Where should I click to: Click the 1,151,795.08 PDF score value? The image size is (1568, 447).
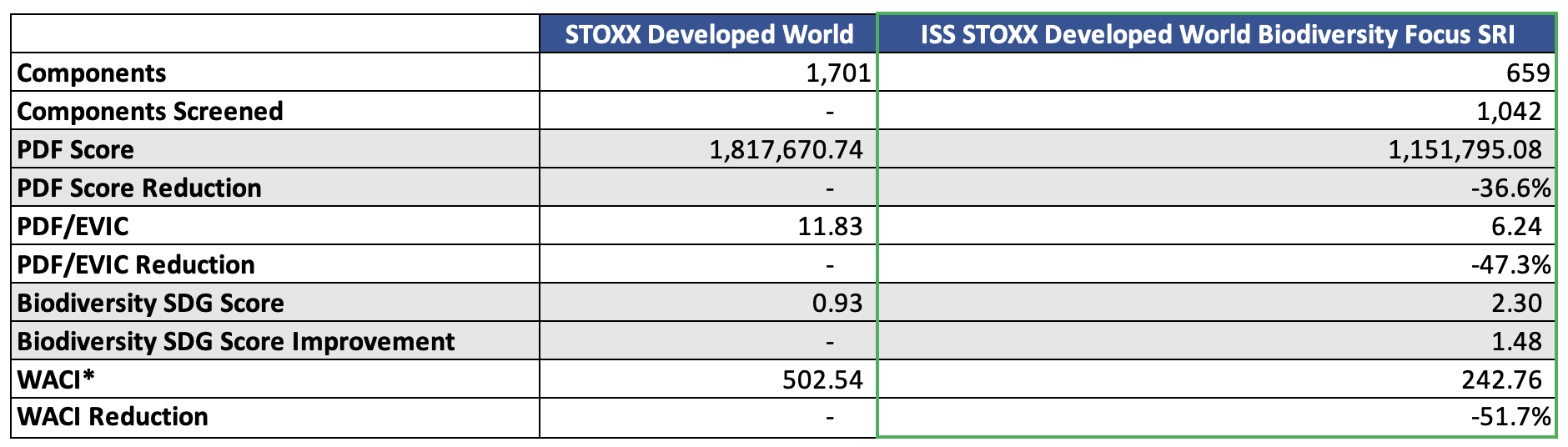pos(1465,150)
